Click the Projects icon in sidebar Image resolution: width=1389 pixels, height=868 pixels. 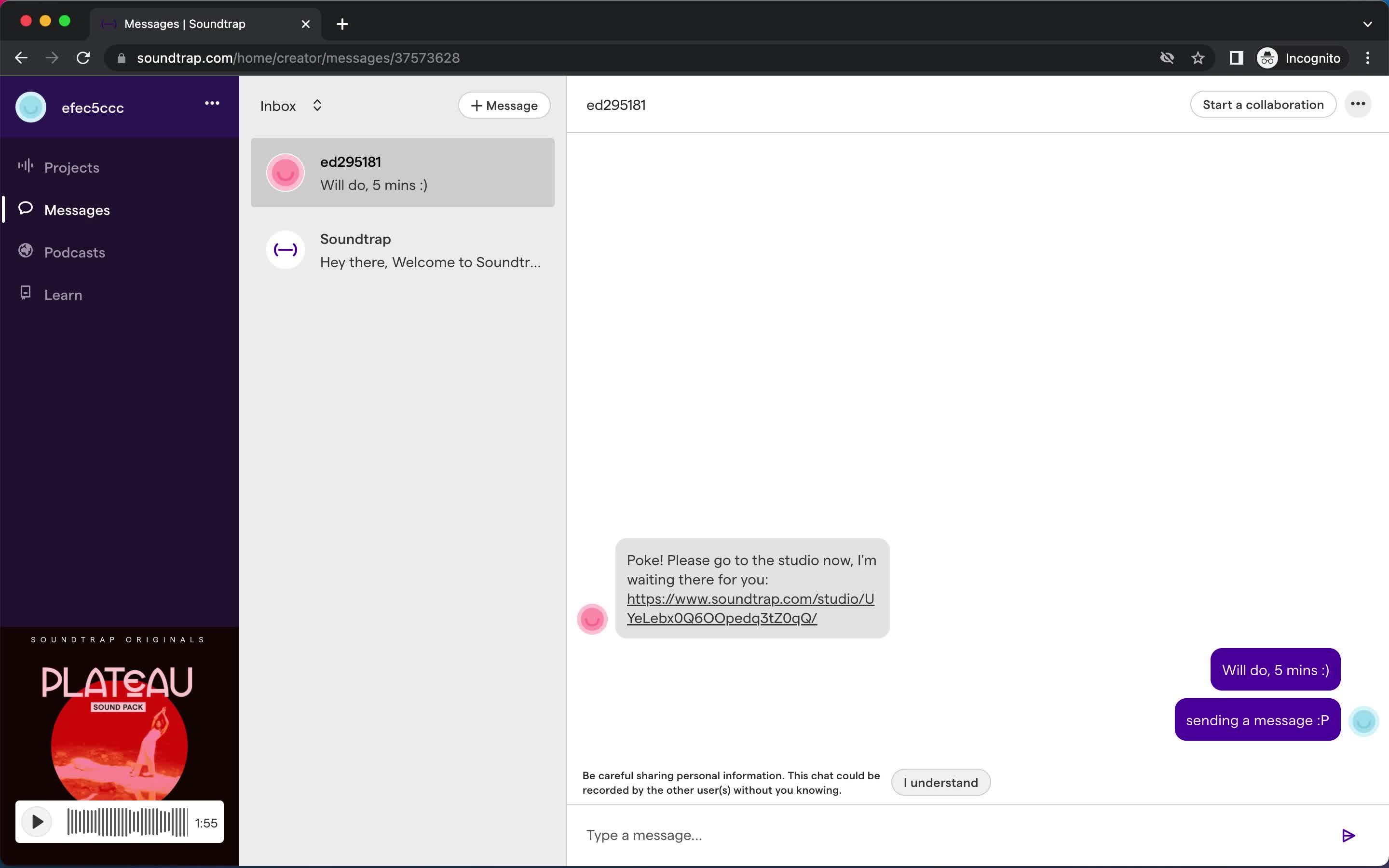point(25,166)
